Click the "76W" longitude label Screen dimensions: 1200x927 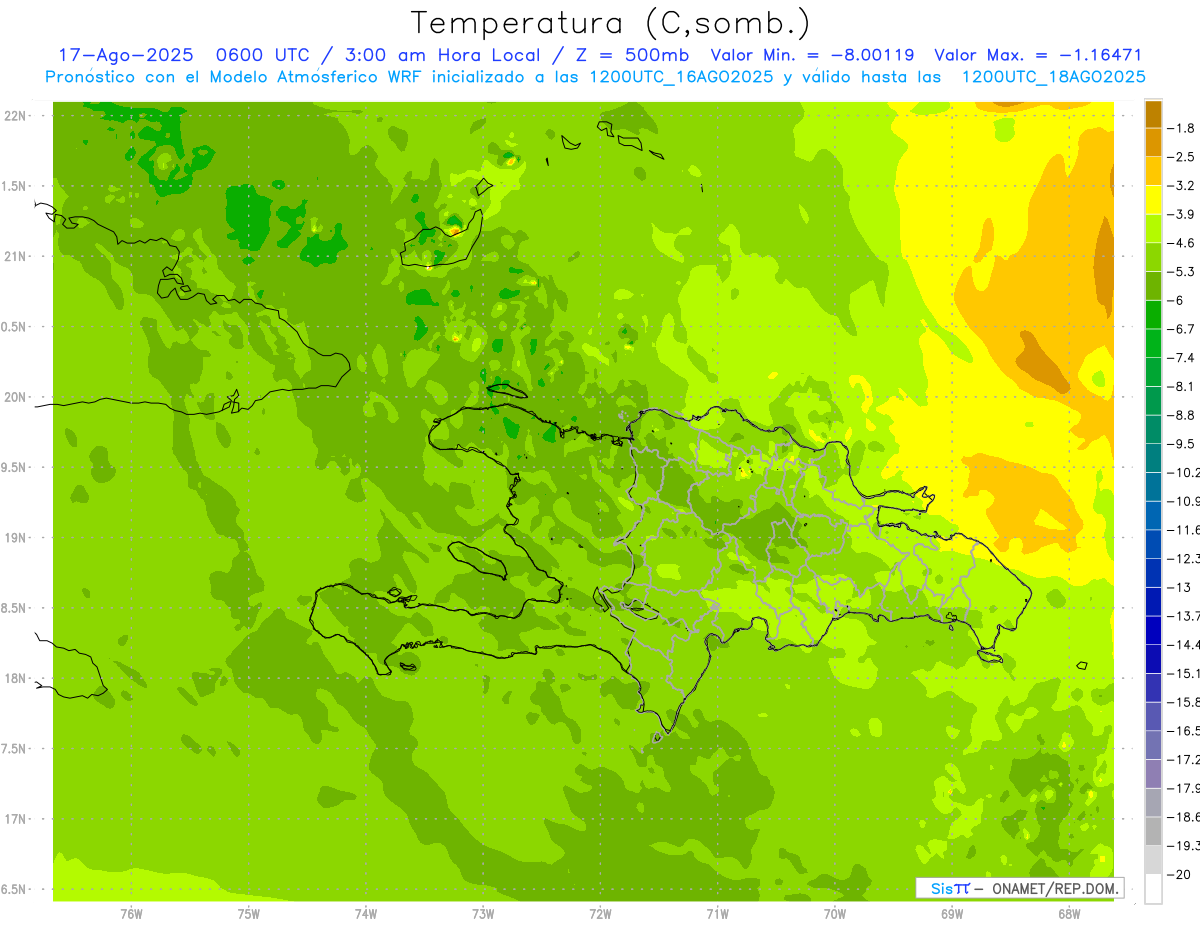[x=131, y=913]
